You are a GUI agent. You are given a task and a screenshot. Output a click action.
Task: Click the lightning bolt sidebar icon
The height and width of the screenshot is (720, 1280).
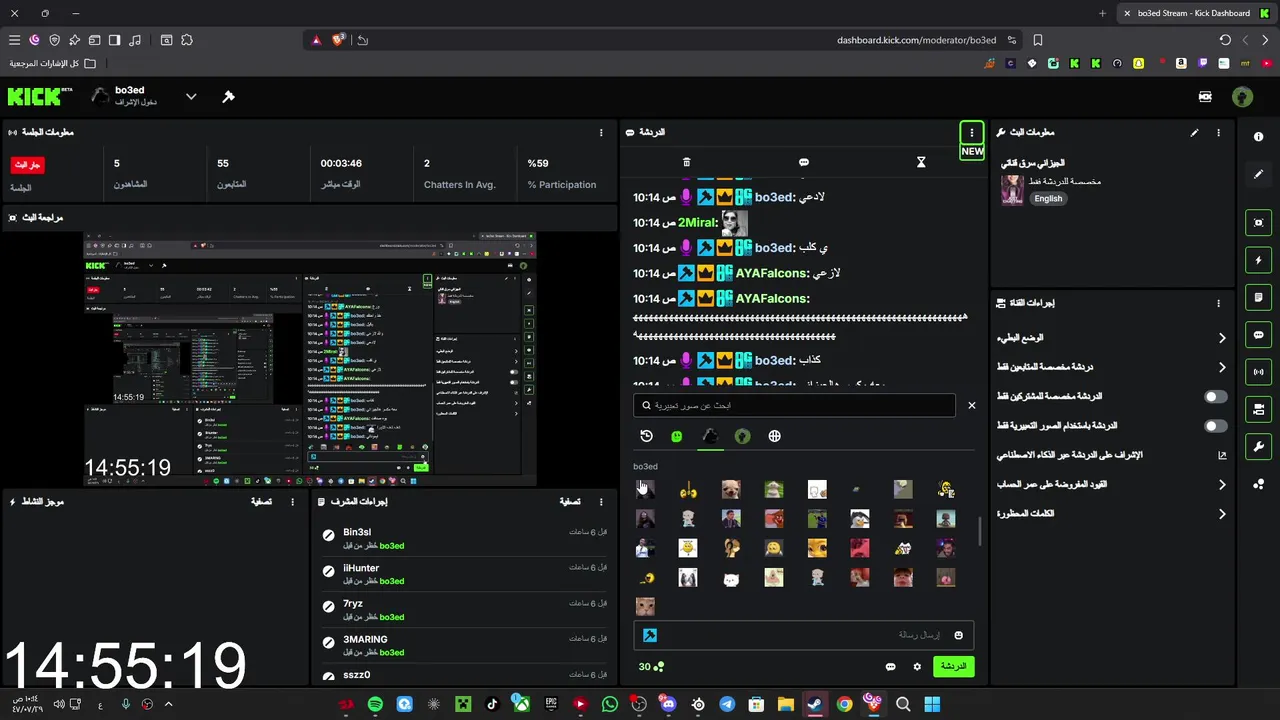coord(1258,260)
